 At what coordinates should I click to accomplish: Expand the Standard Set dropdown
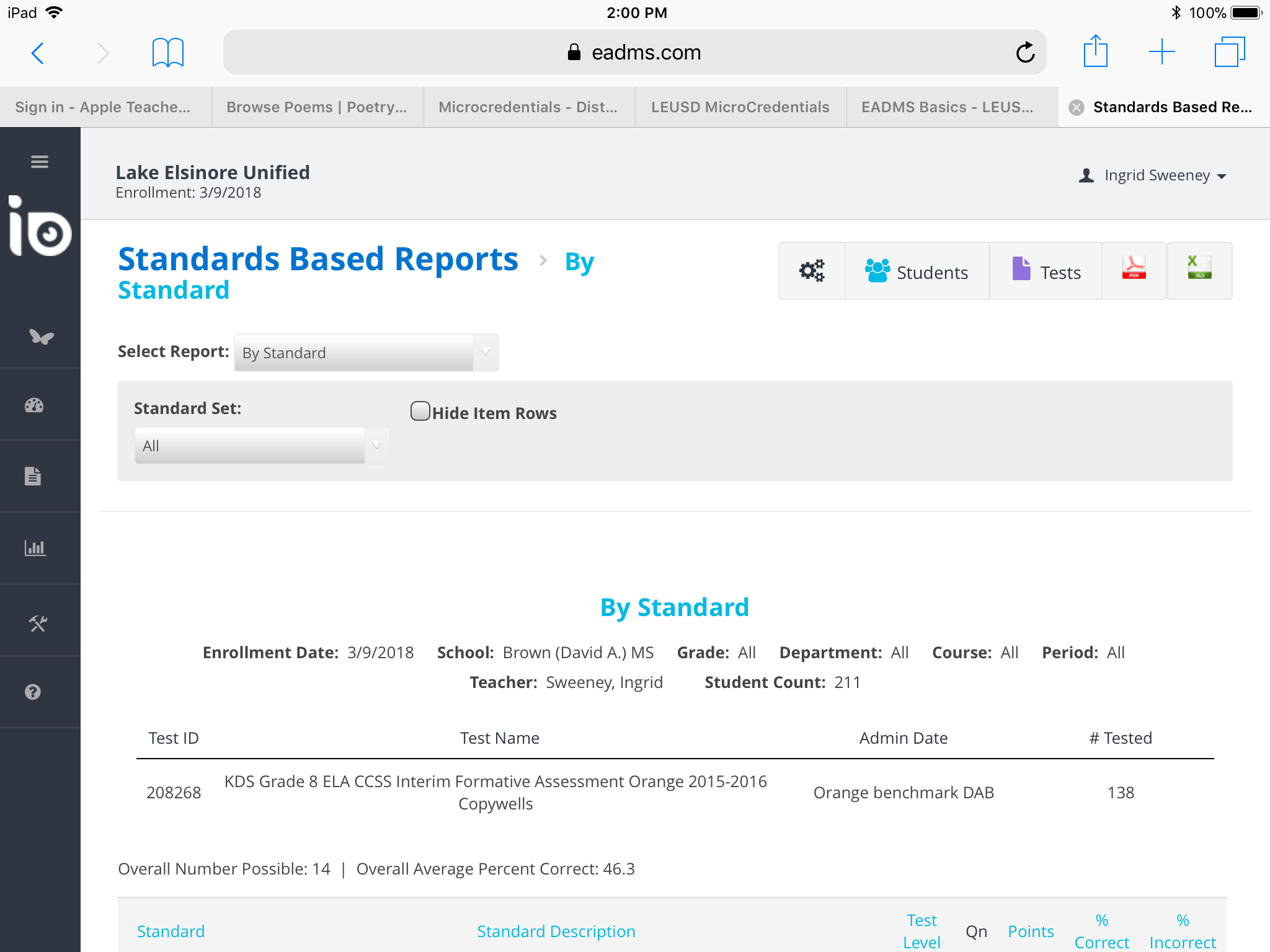coord(261,446)
